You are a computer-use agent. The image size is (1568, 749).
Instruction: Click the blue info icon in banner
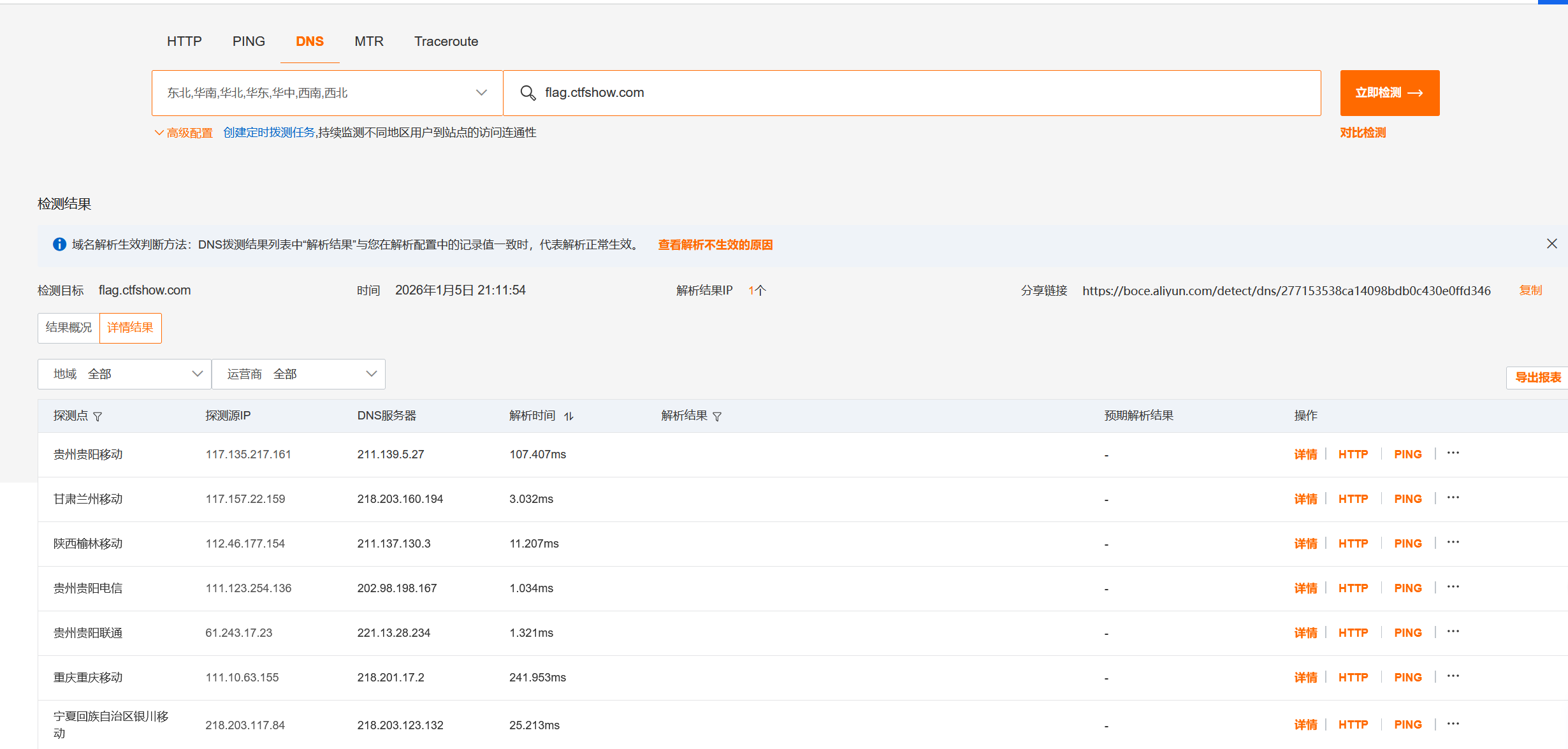pos(59,245)
